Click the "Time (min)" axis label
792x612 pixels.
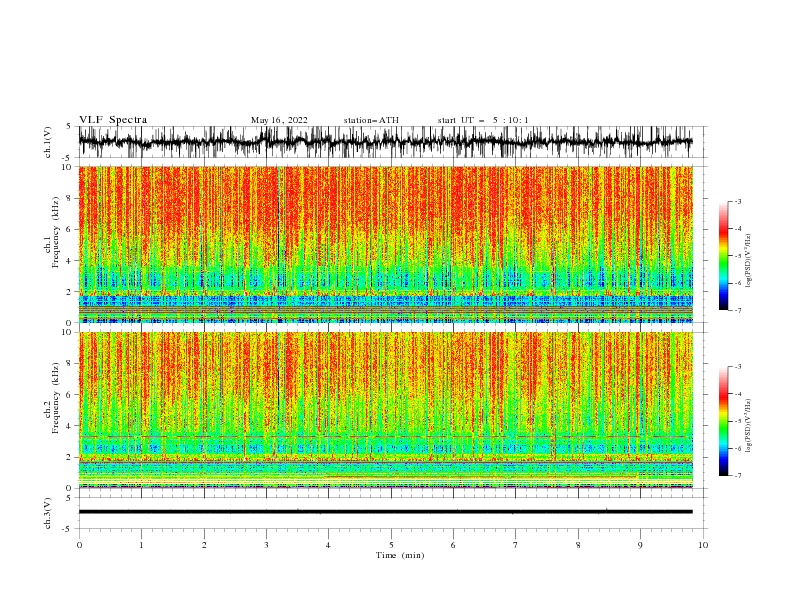[x=400, y=555]
